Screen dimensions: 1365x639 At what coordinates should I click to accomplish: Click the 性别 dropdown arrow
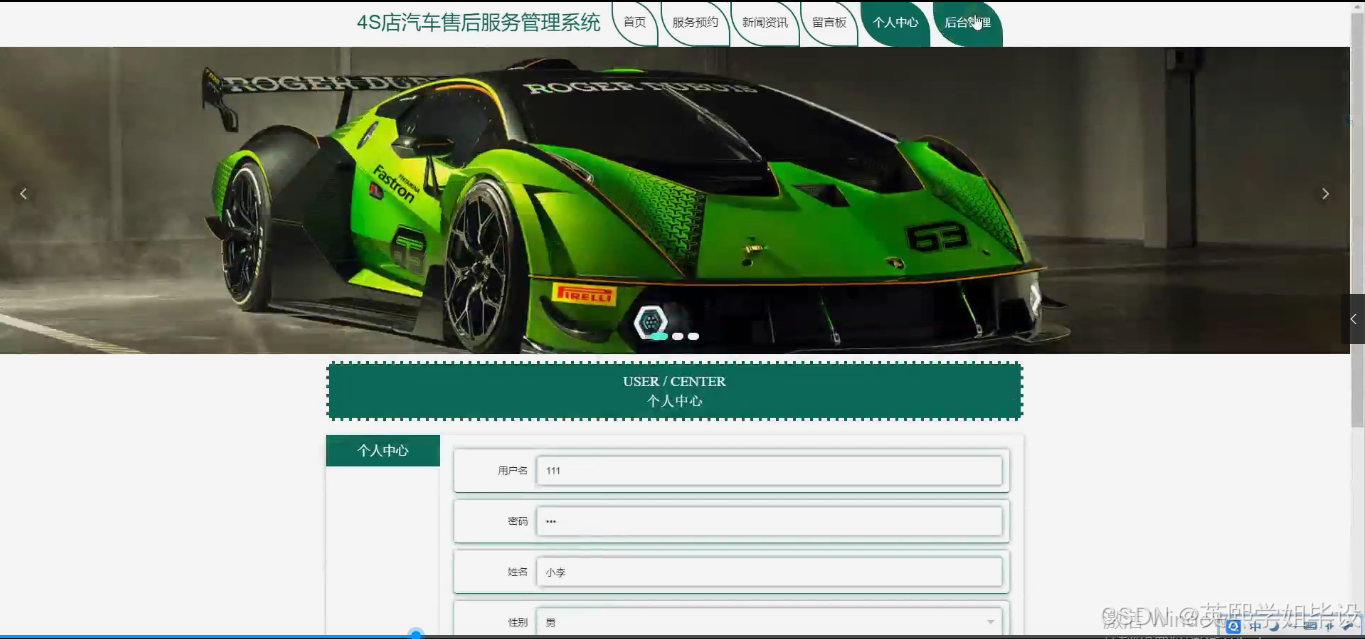click(990, 622)
